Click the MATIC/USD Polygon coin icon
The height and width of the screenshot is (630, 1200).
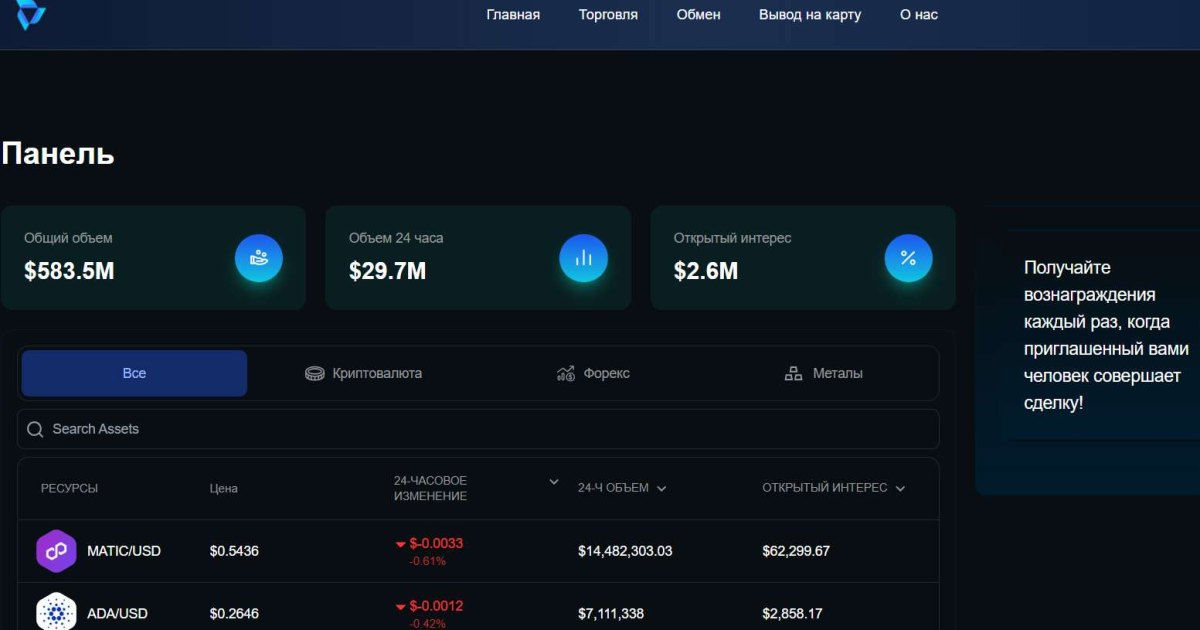[x=56, y=551]
